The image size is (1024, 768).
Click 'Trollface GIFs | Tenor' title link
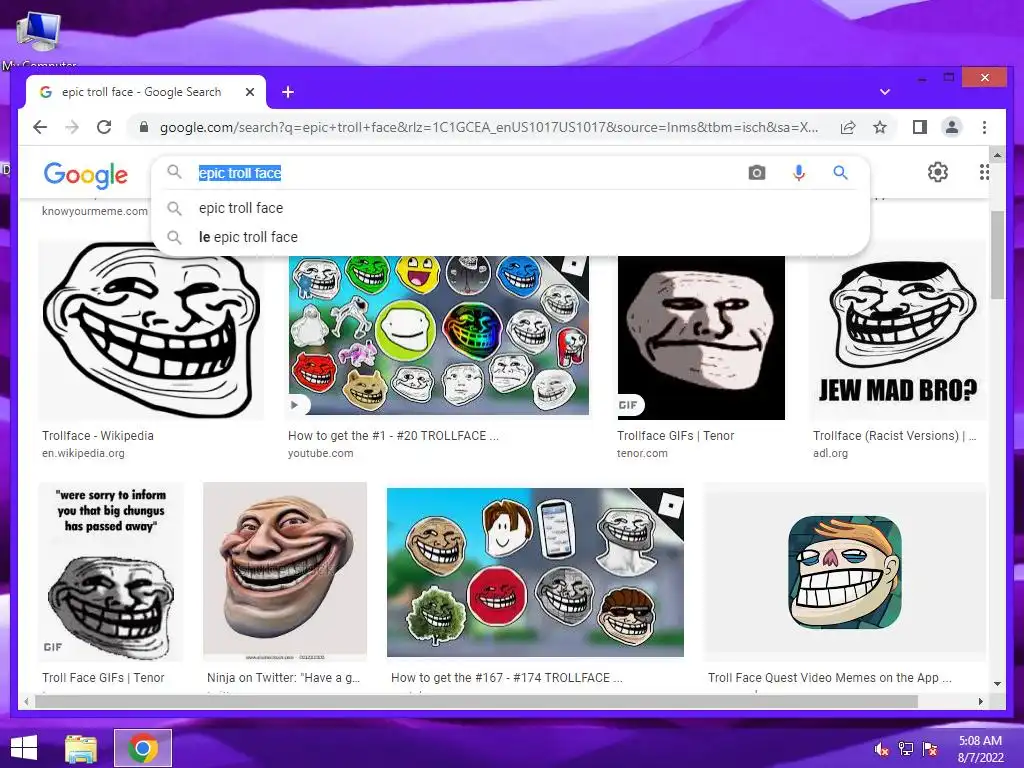pos(676,436)
